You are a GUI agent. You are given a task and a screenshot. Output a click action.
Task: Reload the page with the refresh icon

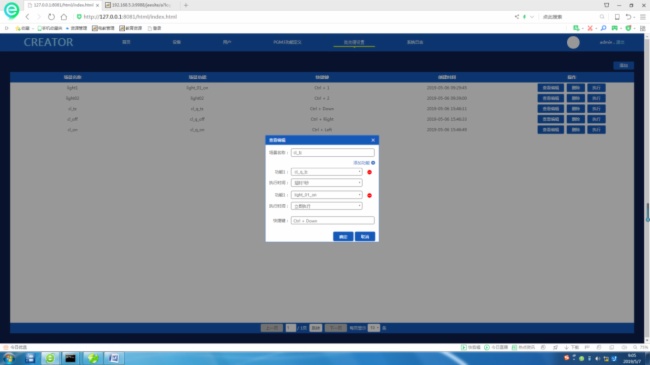point(51,17)
